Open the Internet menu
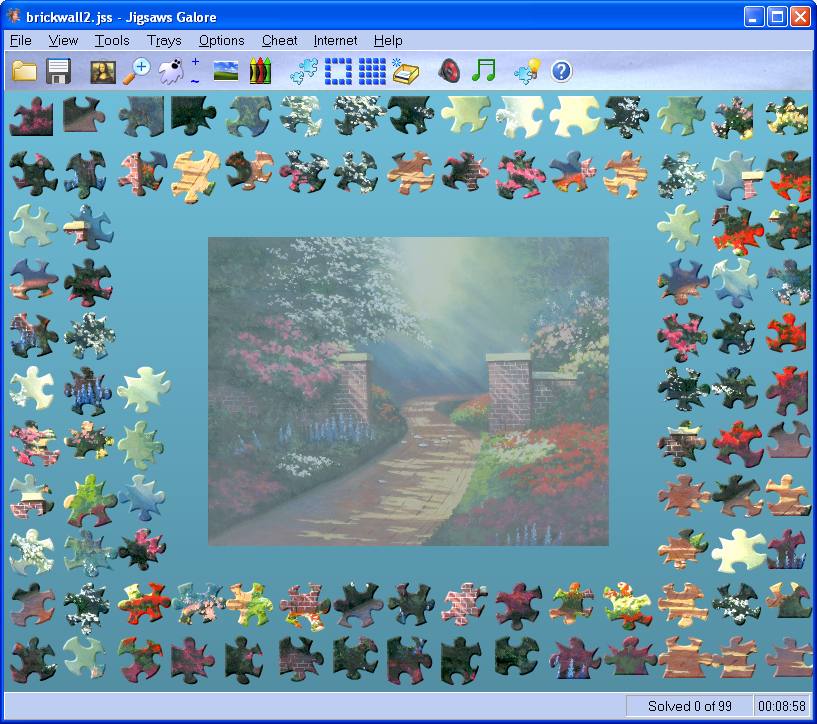Image resolution: width=817 pixels, height=724 pixels. (x=336, y=41)
